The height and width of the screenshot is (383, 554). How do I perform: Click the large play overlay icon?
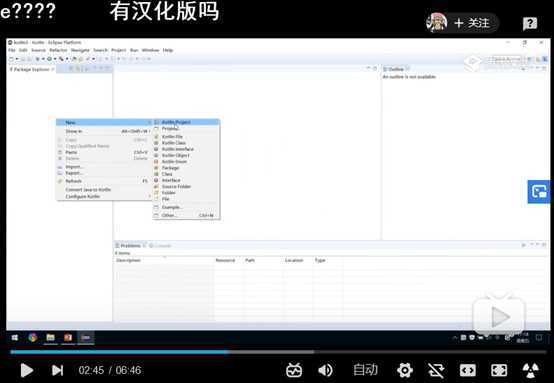(x=499, y=316)
